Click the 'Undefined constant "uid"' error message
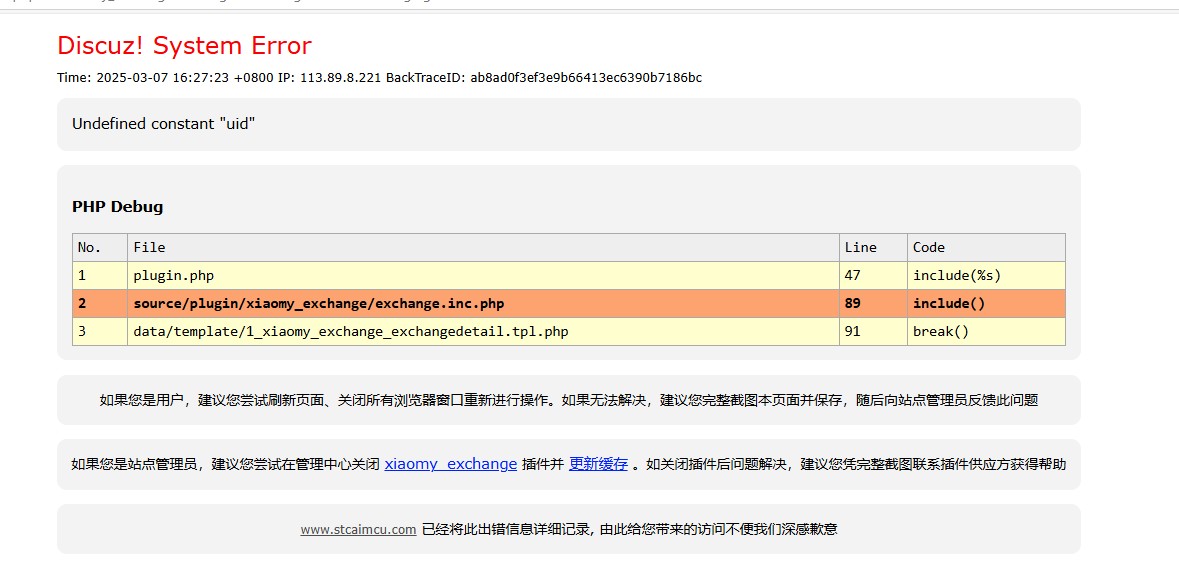1179x574 pixels. pos(164,124)
